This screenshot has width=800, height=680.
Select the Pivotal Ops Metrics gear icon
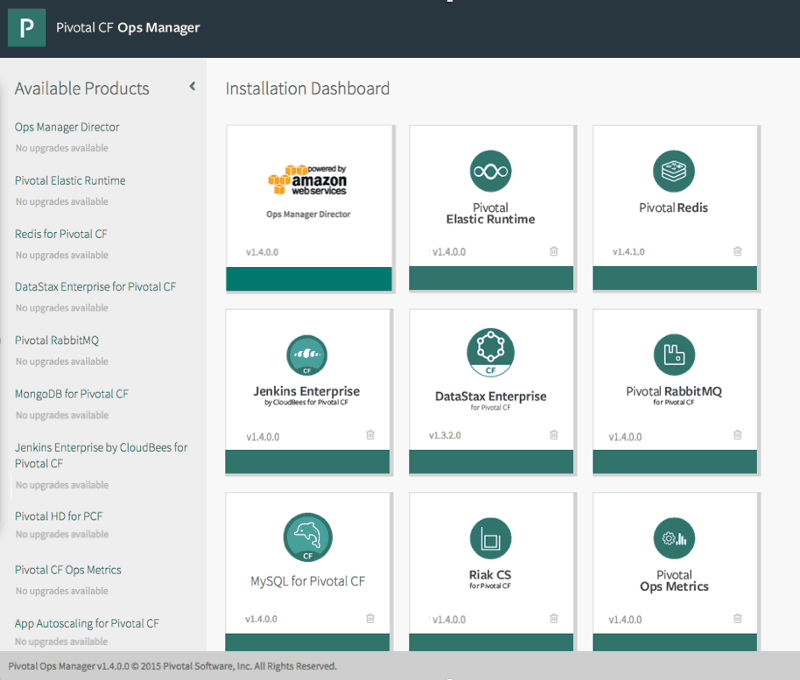[x=674, y=537]
